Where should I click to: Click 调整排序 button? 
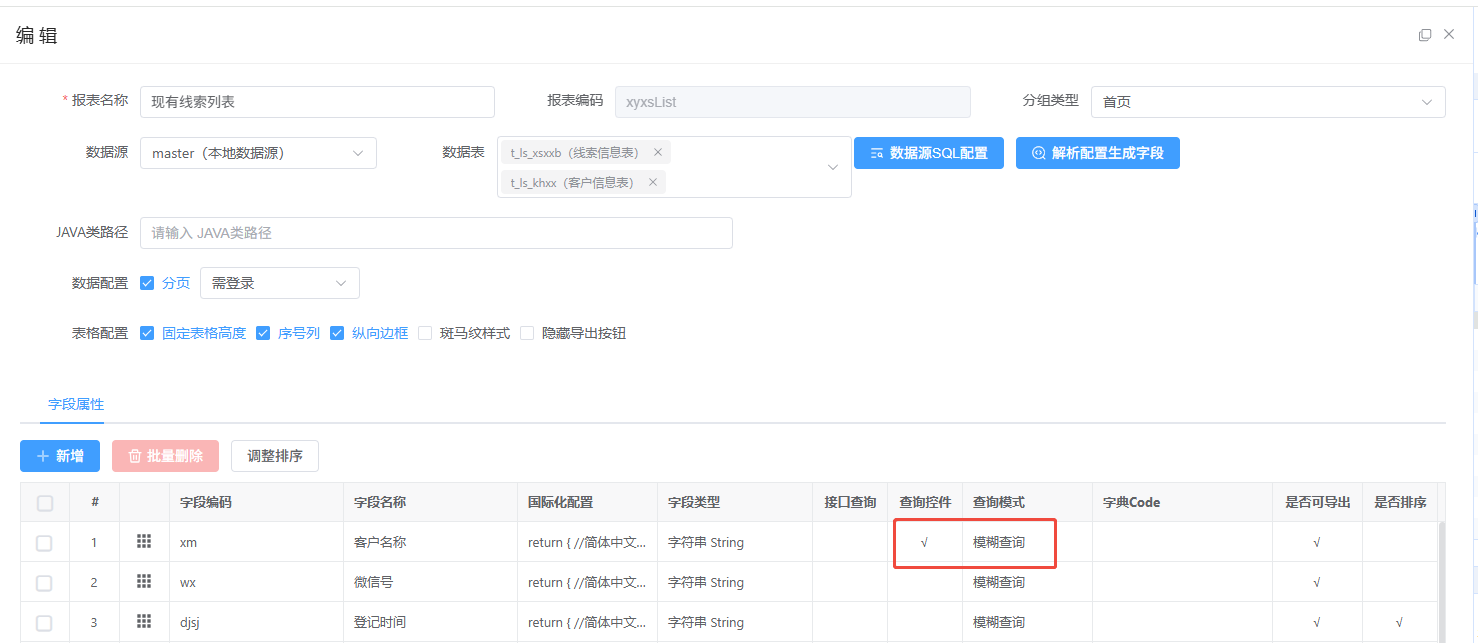pyautogui.click(x=274, y=456)
